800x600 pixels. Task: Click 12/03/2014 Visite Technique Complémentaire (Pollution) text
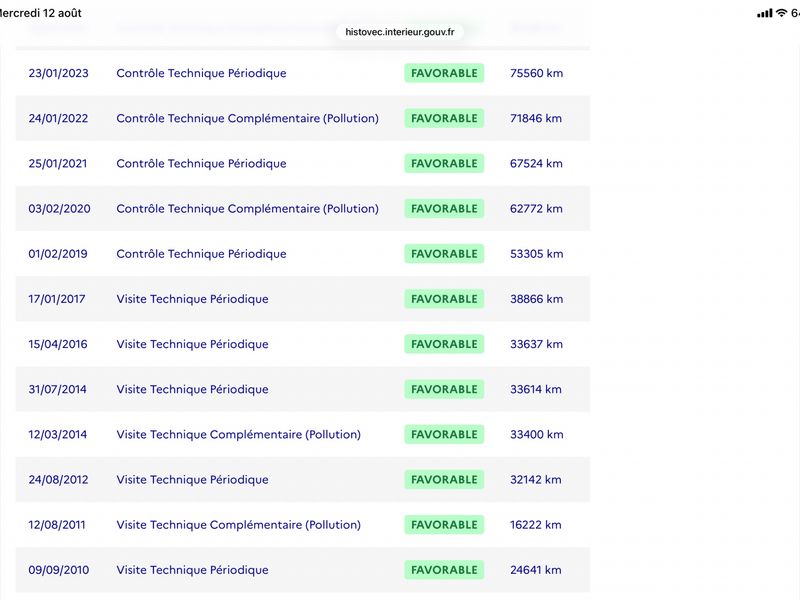pos(238,435)
